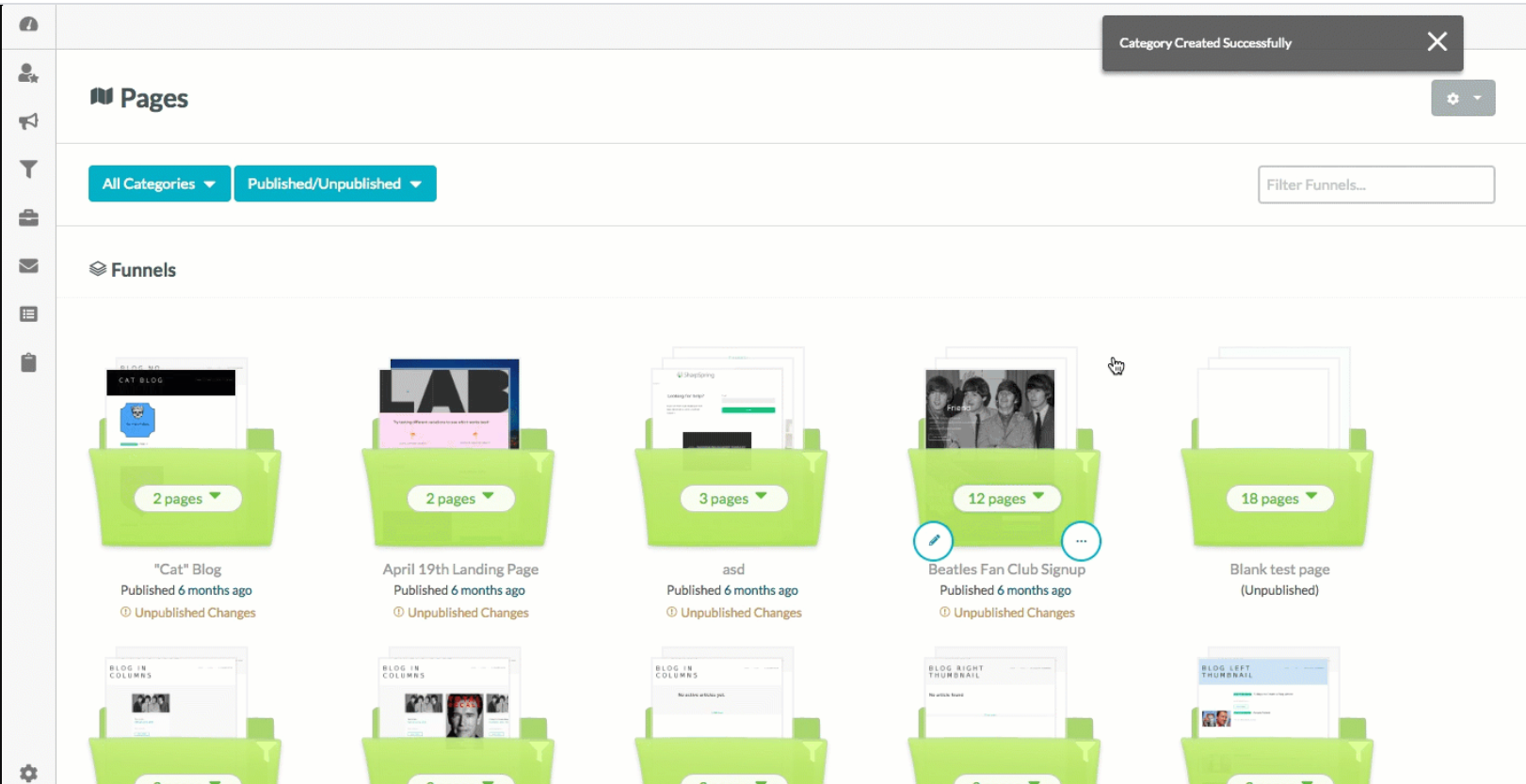Viewport: 1526px width, 784px height.
Task: Open the settings gear at sidebar bottom
Action: coord(28,773)
